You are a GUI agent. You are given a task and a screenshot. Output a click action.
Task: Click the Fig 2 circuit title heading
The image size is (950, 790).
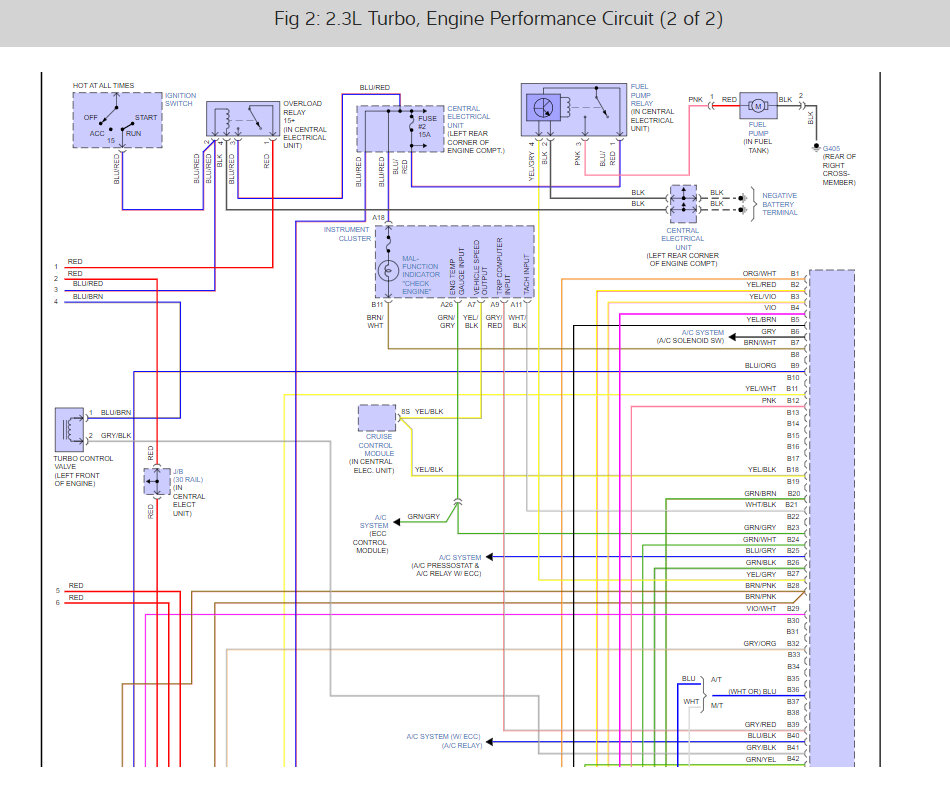[498, 19]
